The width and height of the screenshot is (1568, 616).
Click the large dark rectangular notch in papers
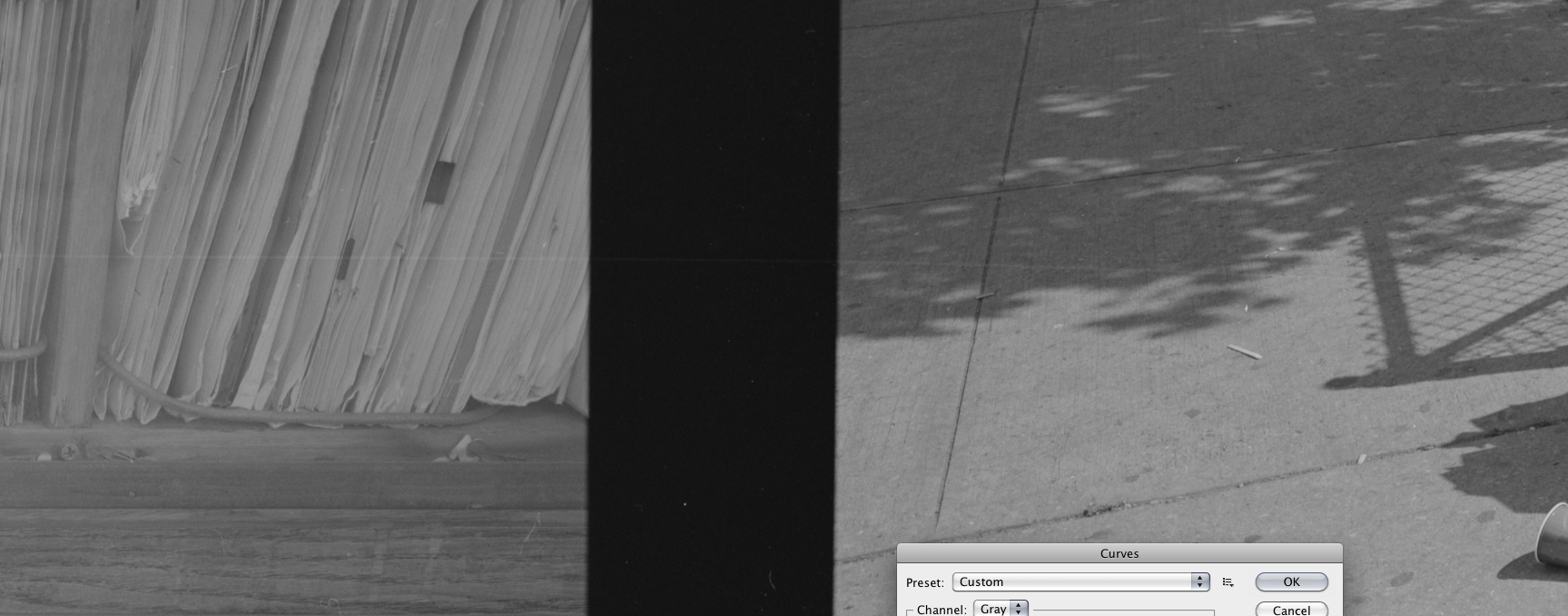[x=439, y=181]
